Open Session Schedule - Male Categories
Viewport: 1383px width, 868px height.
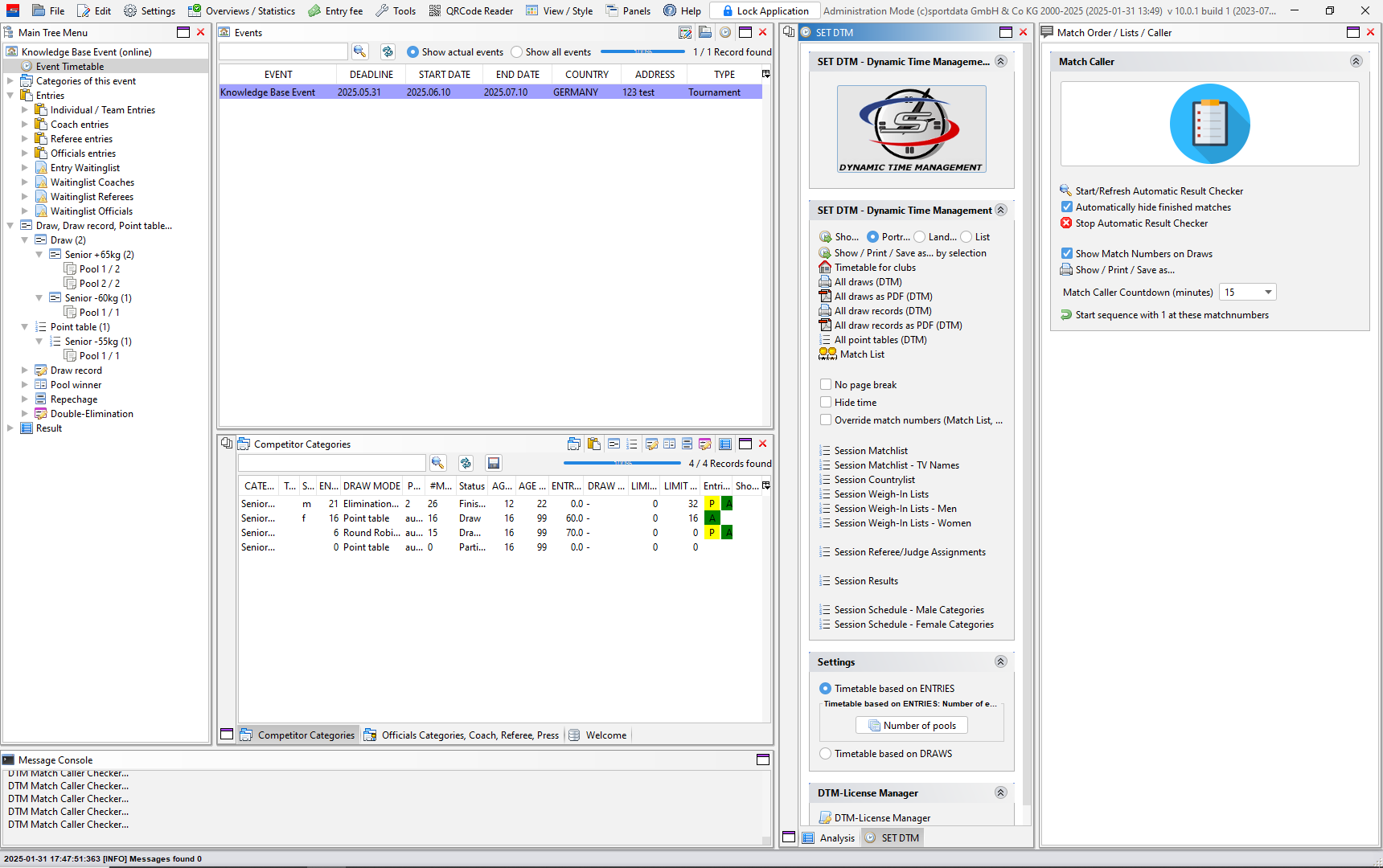901,610
